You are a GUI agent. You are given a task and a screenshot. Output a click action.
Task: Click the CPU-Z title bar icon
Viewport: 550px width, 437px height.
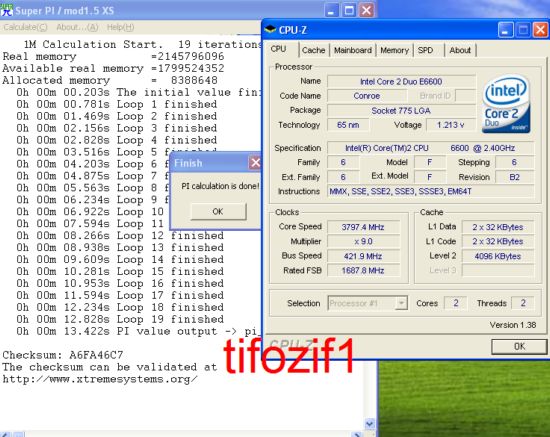[x=270, y=29]
